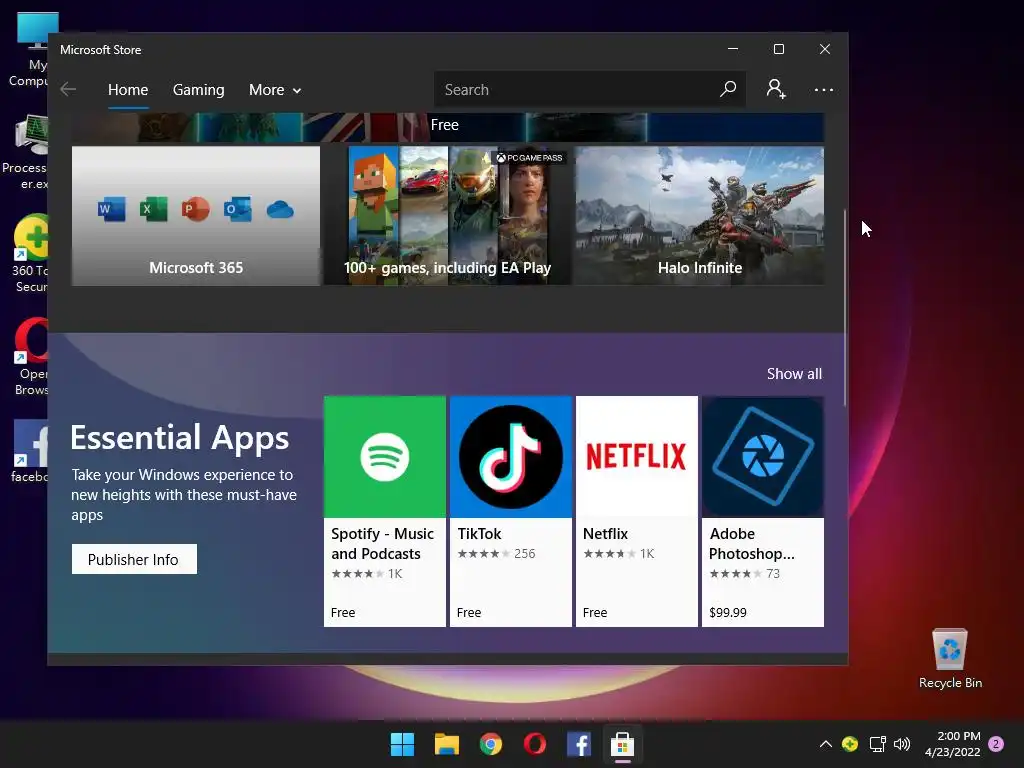
Task: Select the 'Adobe Photoshop...' title text
Action: pos(752,543)
